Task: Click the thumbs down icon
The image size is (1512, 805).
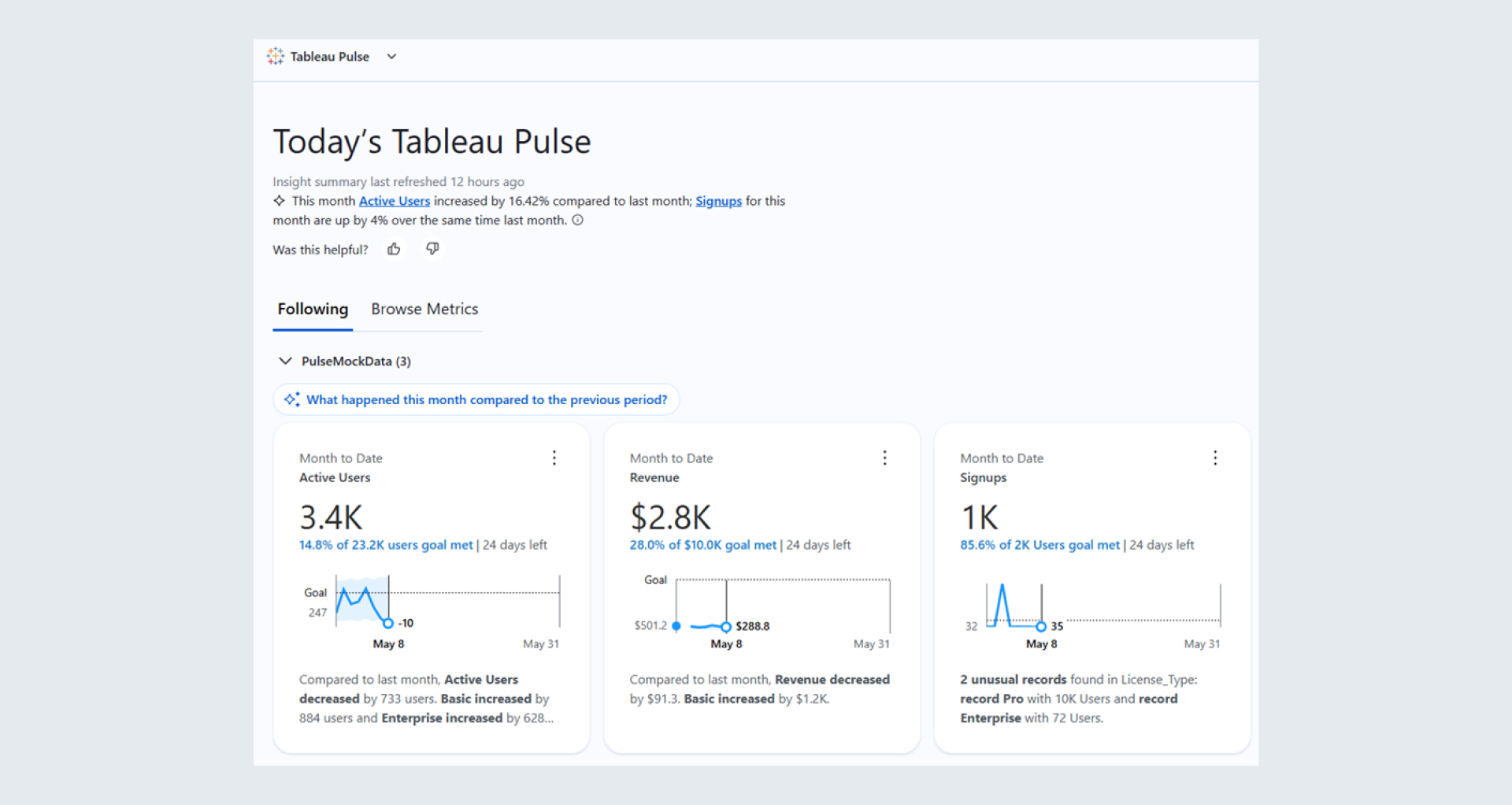Action: [432, 249]
